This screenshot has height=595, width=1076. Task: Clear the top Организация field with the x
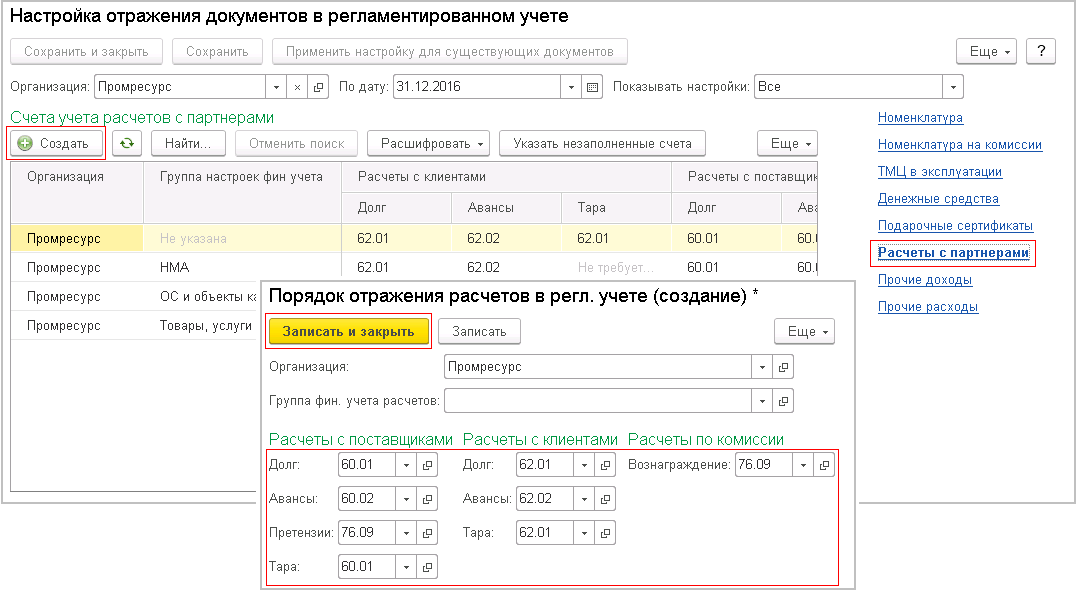click(x=297, y=87)
